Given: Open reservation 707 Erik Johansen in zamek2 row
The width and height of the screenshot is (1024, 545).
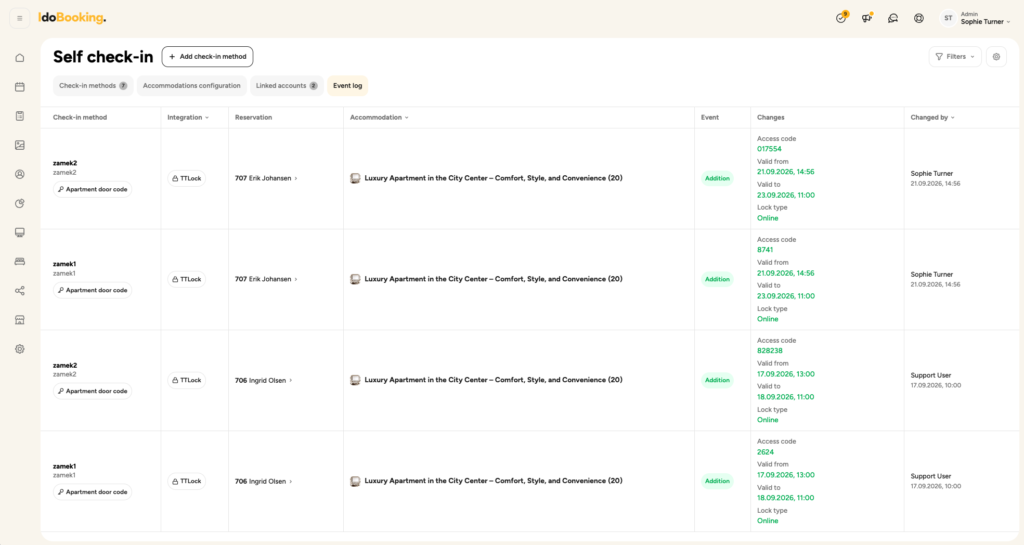Looking at the screenshot, I should (266, 178).
